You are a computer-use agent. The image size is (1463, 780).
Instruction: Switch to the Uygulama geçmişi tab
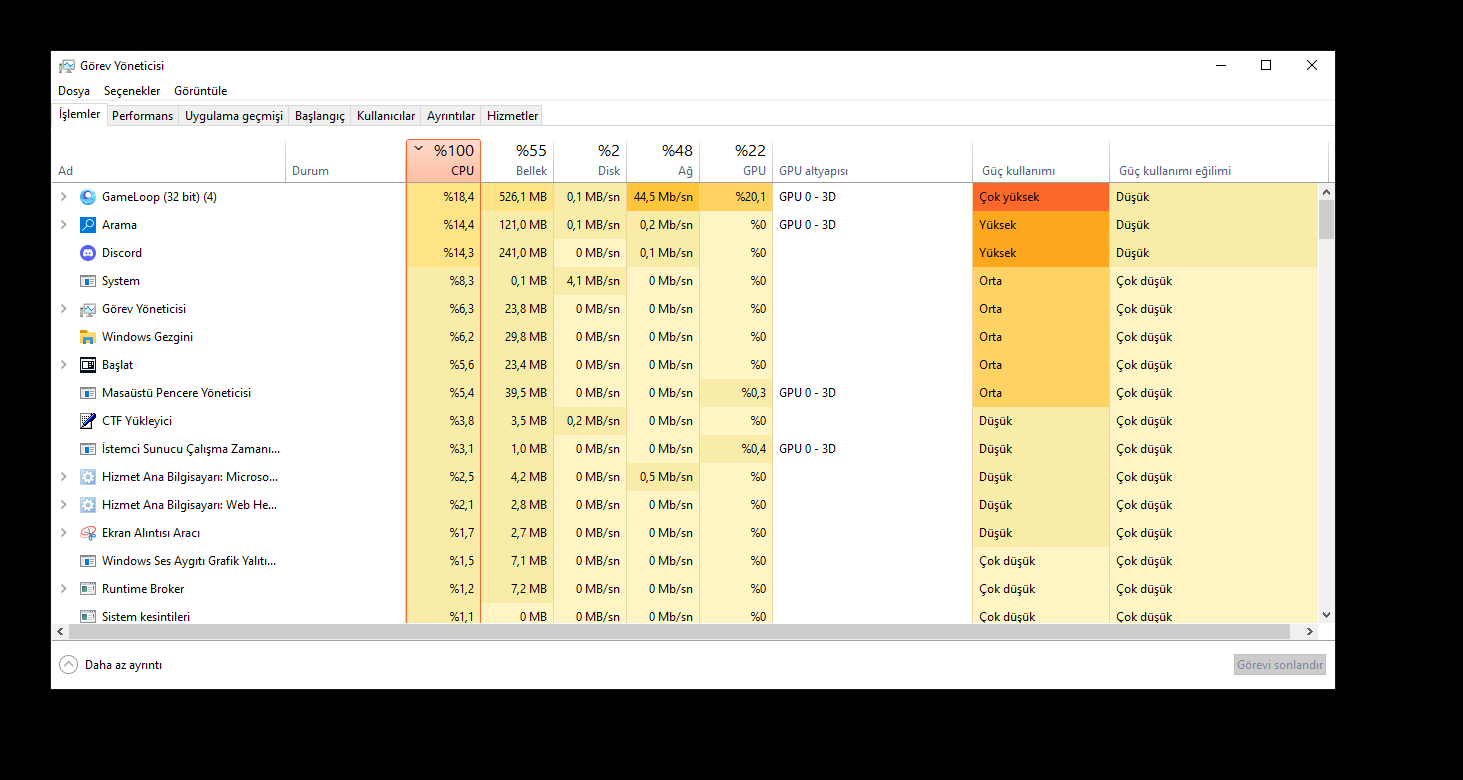[234, 116]
